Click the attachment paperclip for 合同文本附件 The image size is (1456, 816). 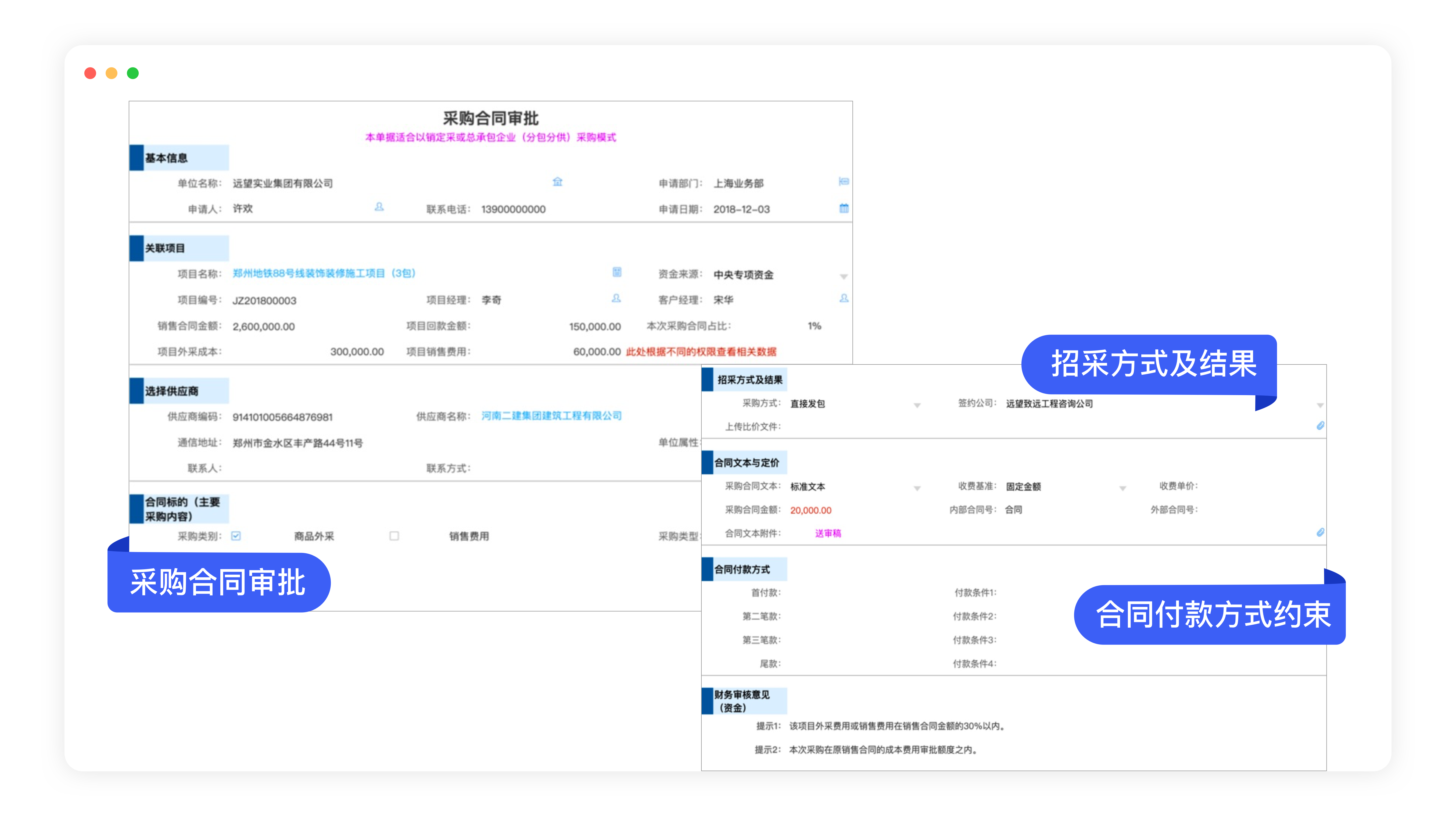(1320, 532)
